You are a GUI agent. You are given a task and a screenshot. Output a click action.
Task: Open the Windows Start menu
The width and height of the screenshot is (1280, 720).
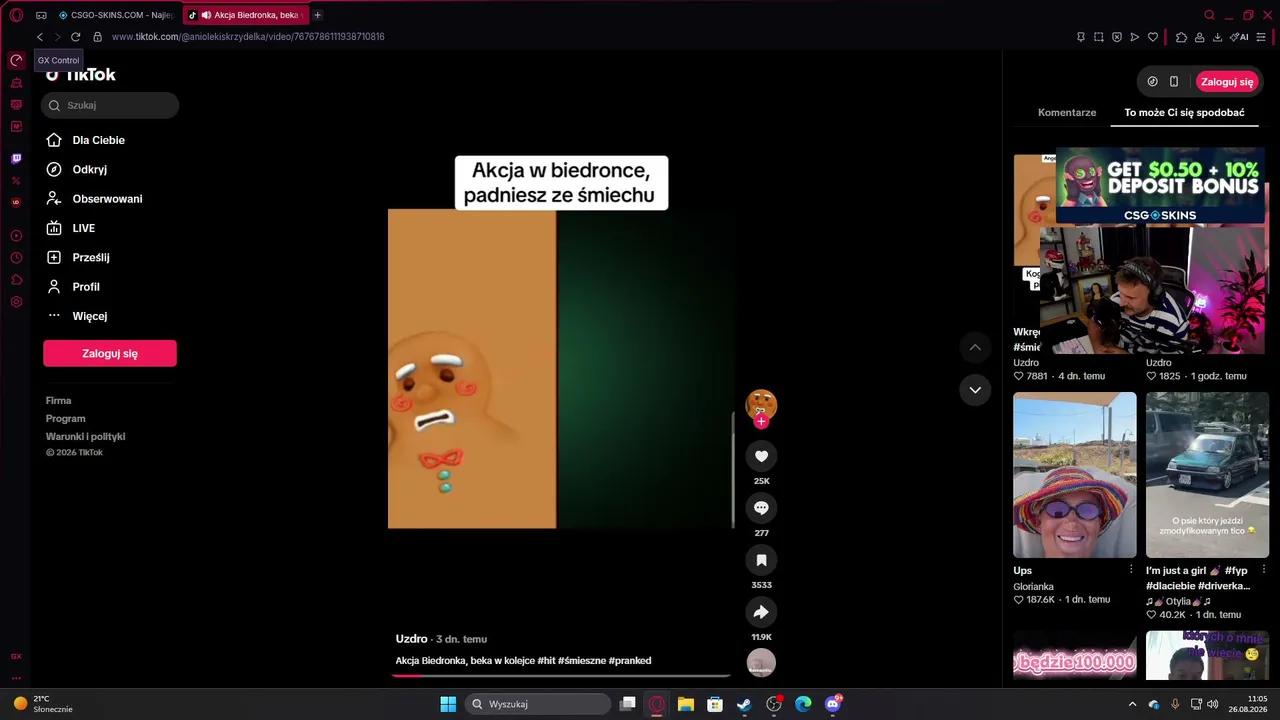pos(448,704)
